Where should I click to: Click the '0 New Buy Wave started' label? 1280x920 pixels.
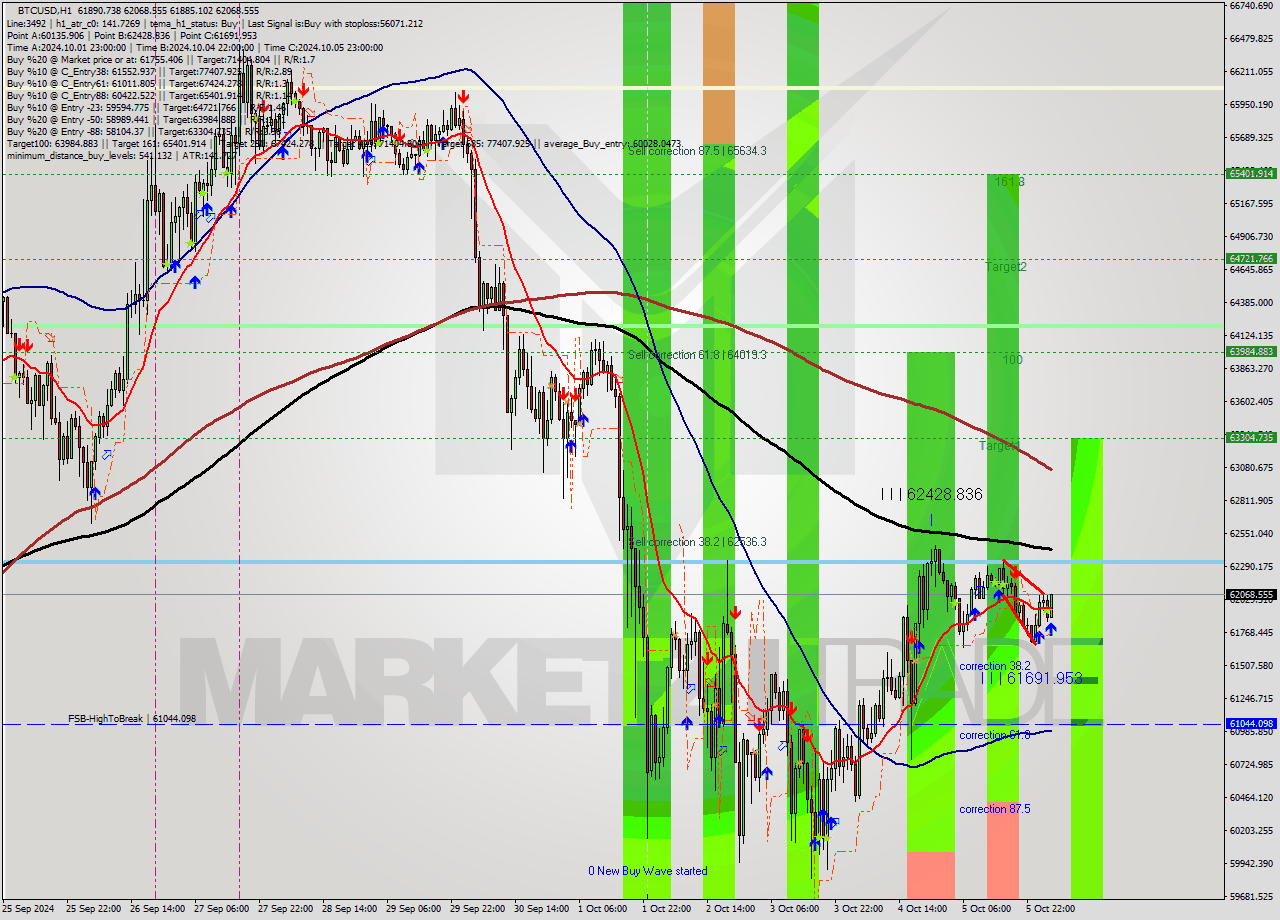(x=647, y=871)
